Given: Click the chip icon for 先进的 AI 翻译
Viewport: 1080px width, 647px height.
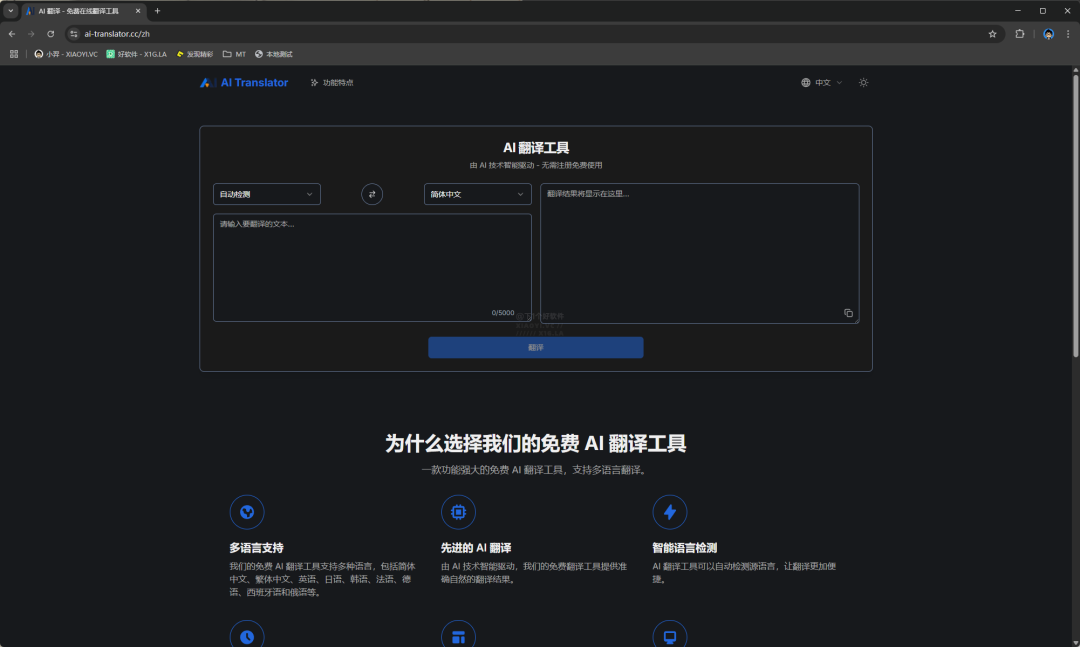Looking at the screenshot, I should [458, 512].
